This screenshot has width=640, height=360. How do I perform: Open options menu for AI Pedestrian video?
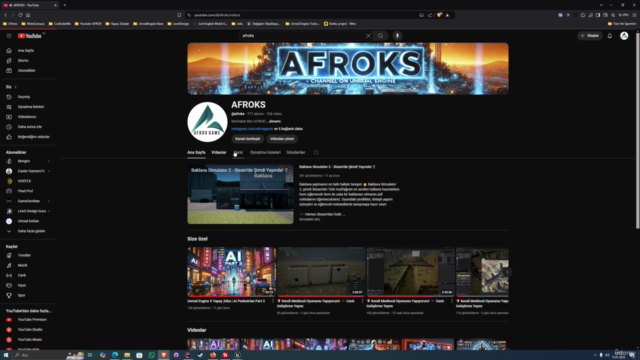point(273,301)
